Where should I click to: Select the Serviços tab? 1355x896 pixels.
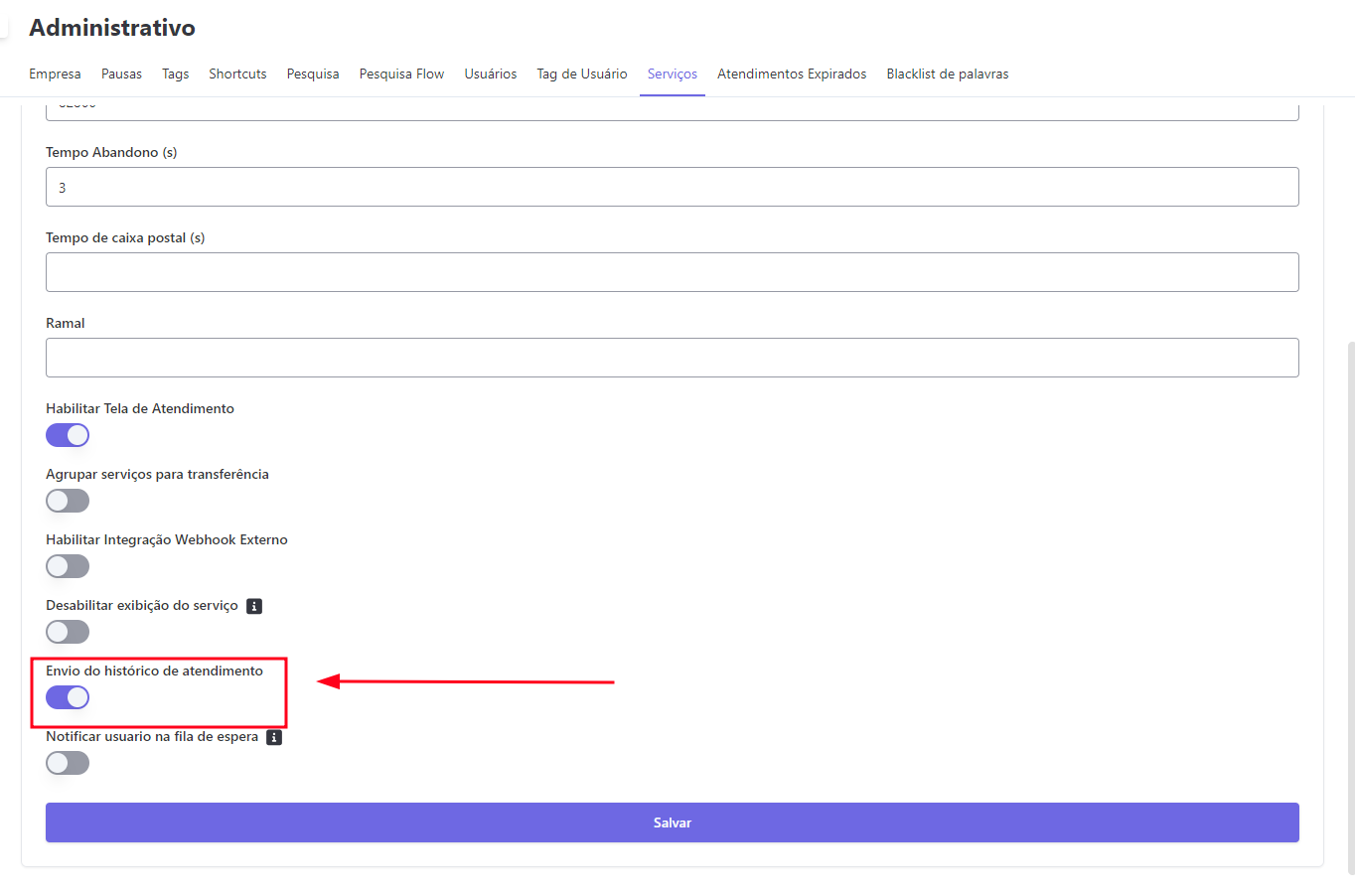(x=673, y=74)
